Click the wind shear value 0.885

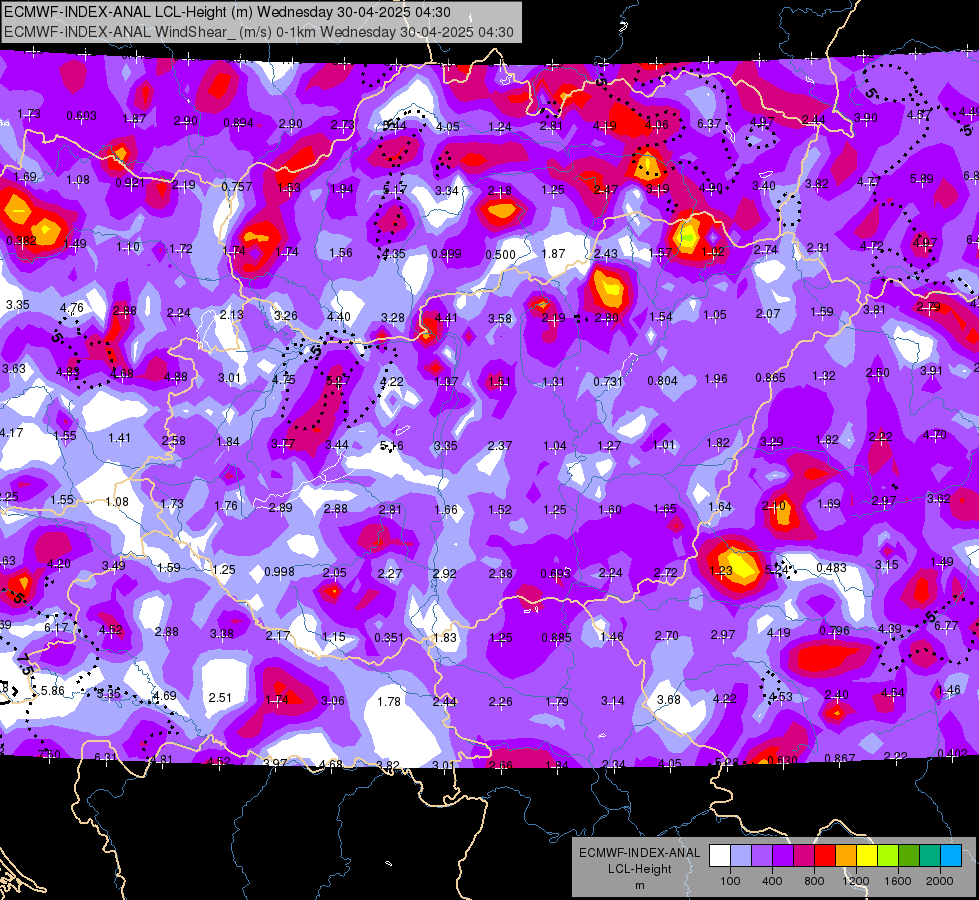click(x=556, y=638)
